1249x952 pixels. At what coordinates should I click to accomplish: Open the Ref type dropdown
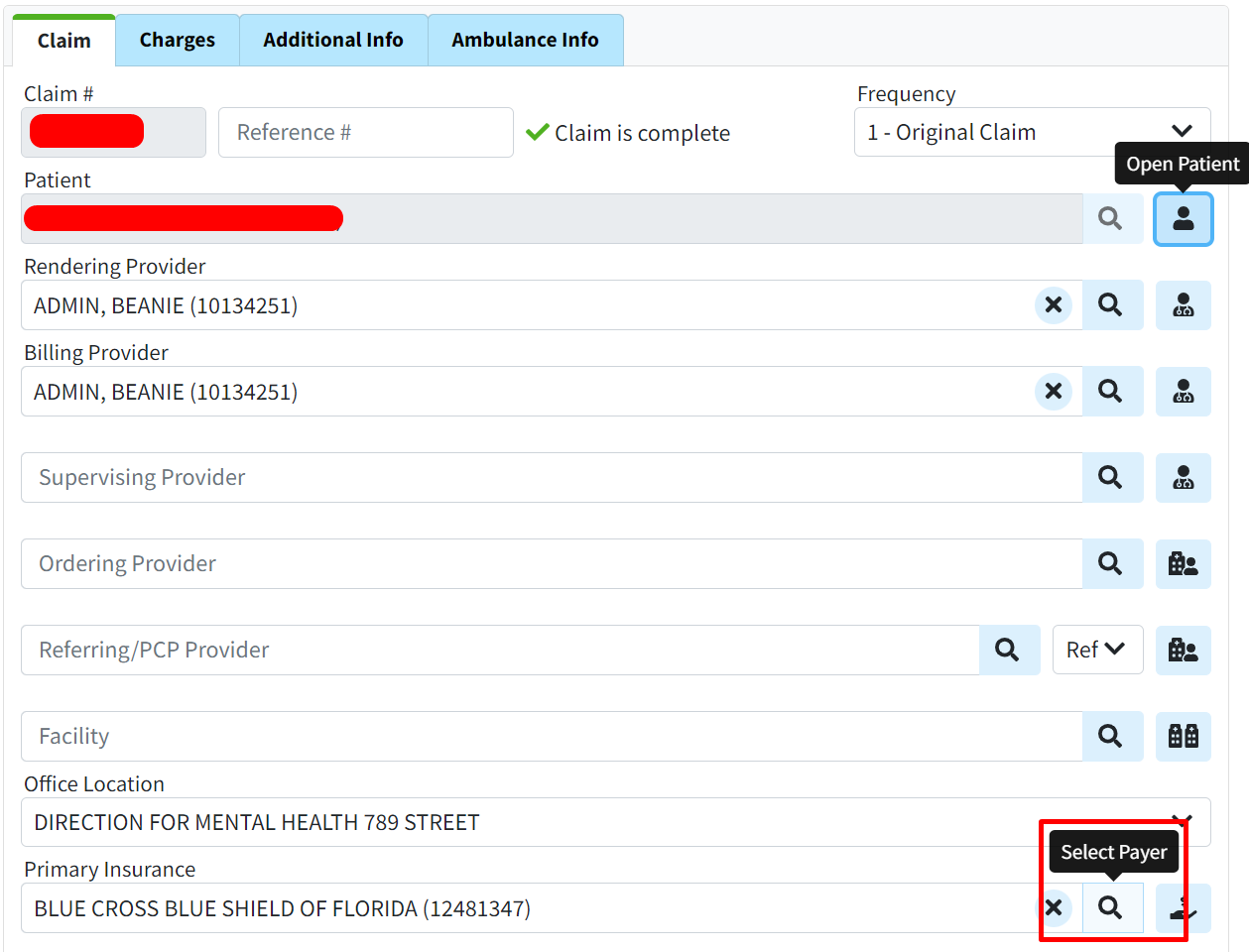[1097, 651]
